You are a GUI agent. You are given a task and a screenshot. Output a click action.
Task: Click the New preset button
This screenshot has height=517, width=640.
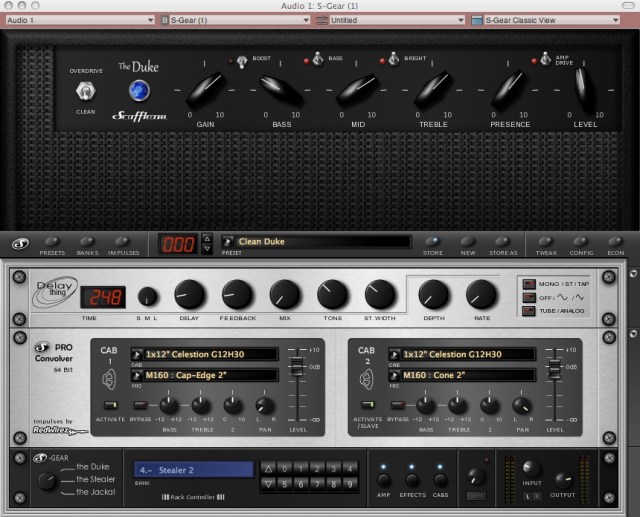coord(468,242)
